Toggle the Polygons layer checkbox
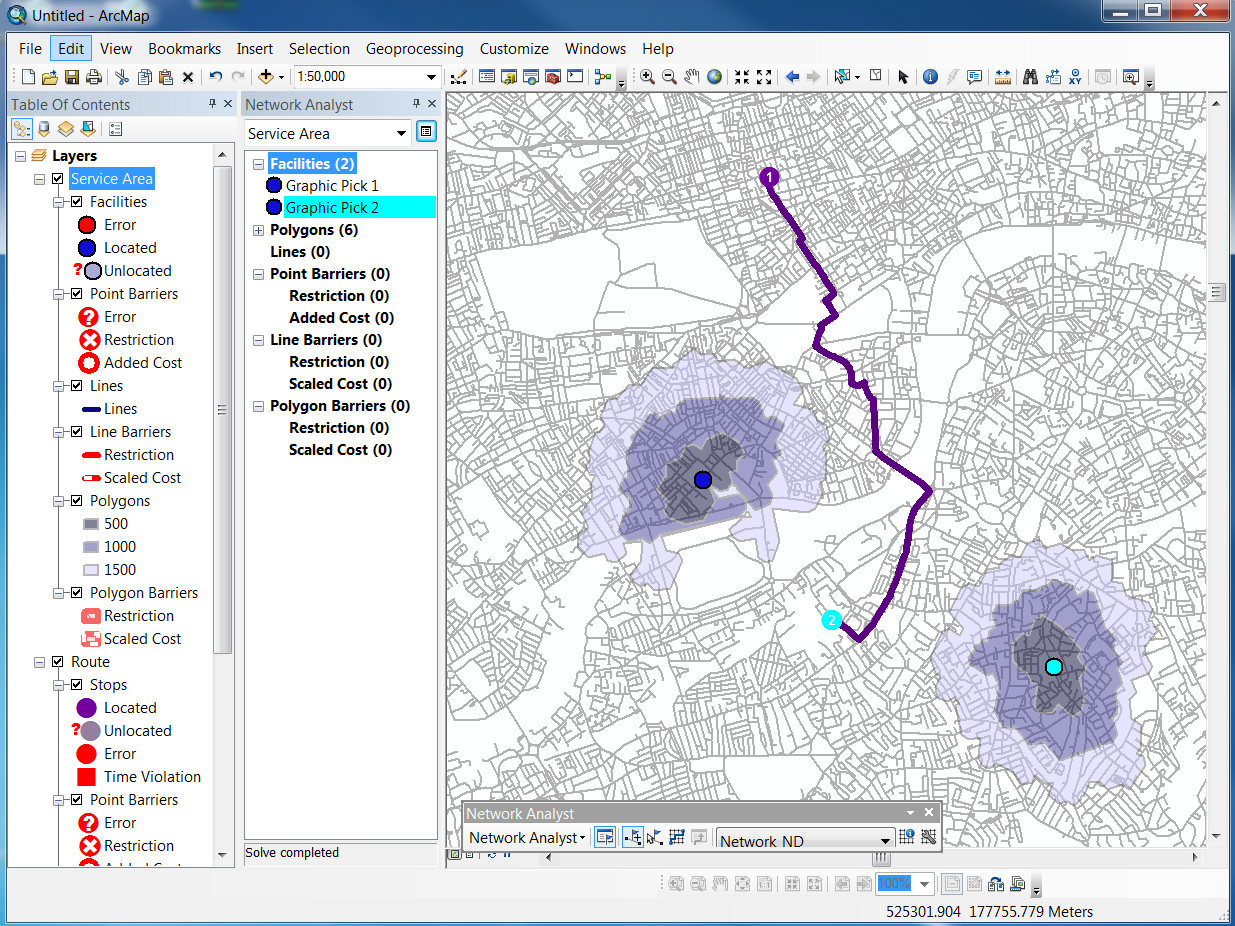Screen dimensions: 1235x926 [x=77, y=501]
